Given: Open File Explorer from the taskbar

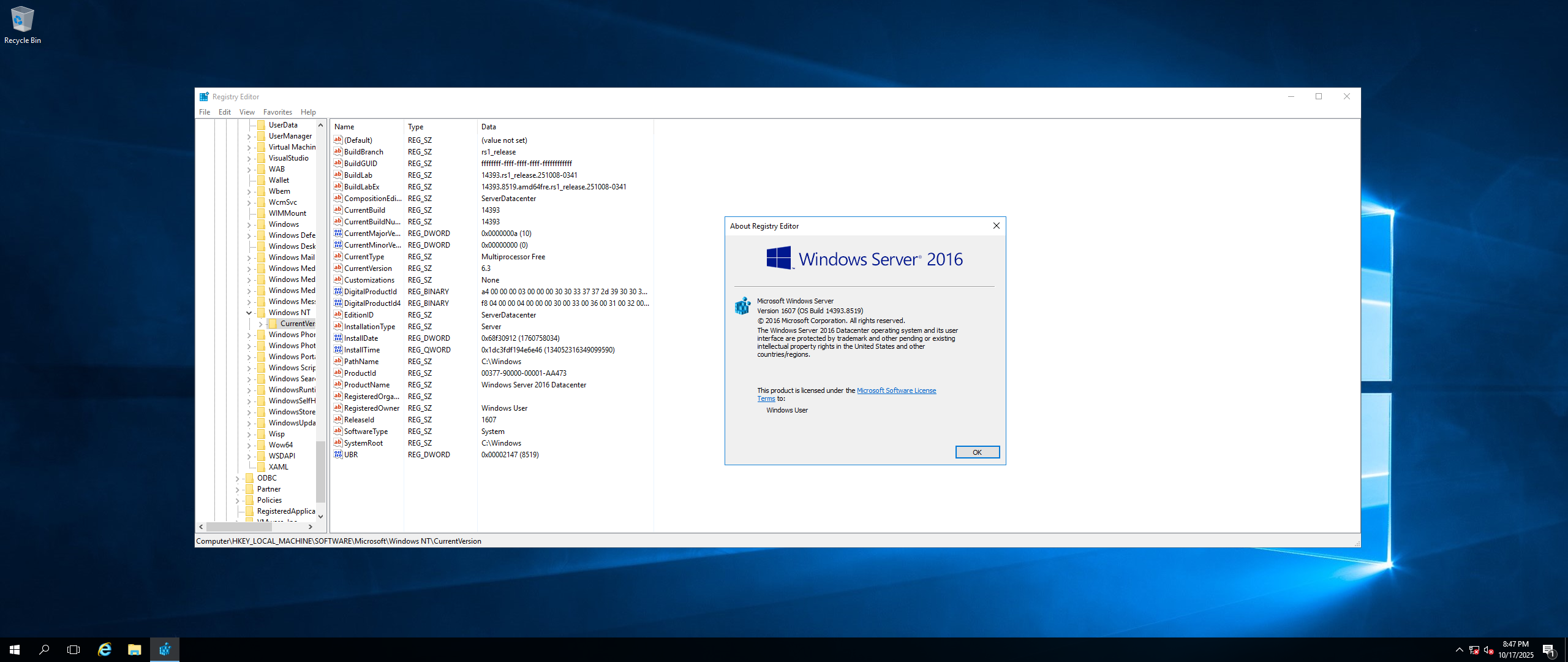Looking at the screenshot, I should [134, 649].
